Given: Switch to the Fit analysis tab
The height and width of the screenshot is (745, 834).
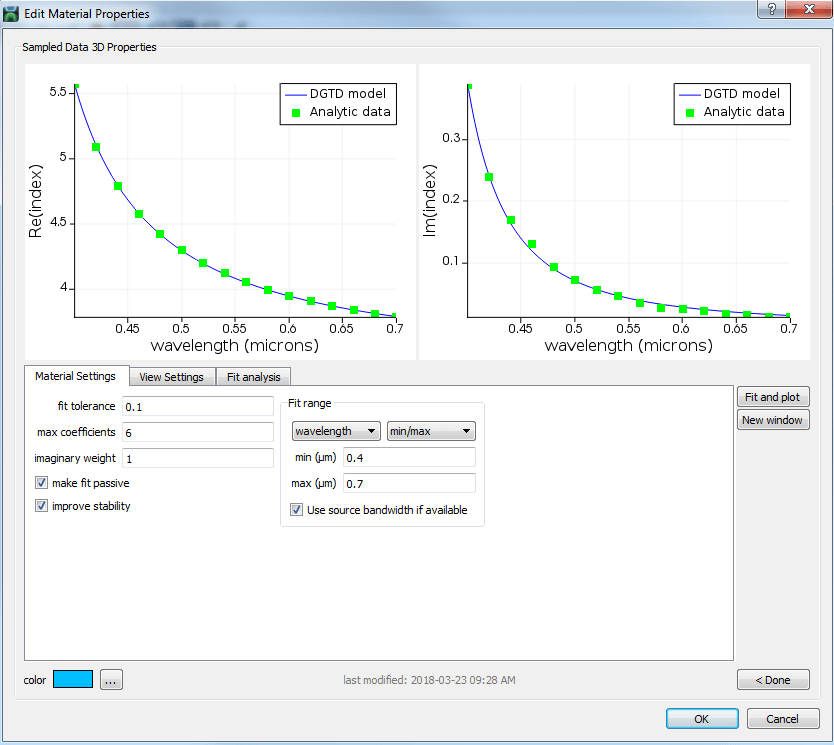Looking at the screenshot, I should coord(253,377).
